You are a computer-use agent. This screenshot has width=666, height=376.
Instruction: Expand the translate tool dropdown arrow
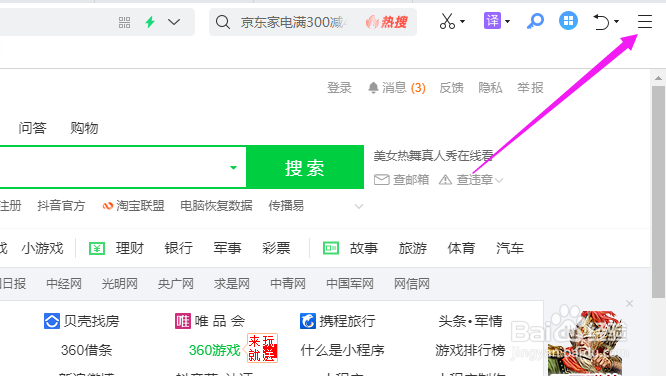point(508,21)
